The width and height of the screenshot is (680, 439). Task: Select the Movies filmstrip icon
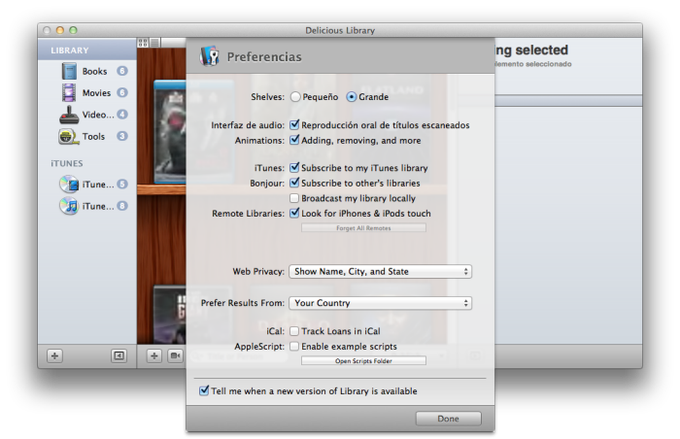69,93
